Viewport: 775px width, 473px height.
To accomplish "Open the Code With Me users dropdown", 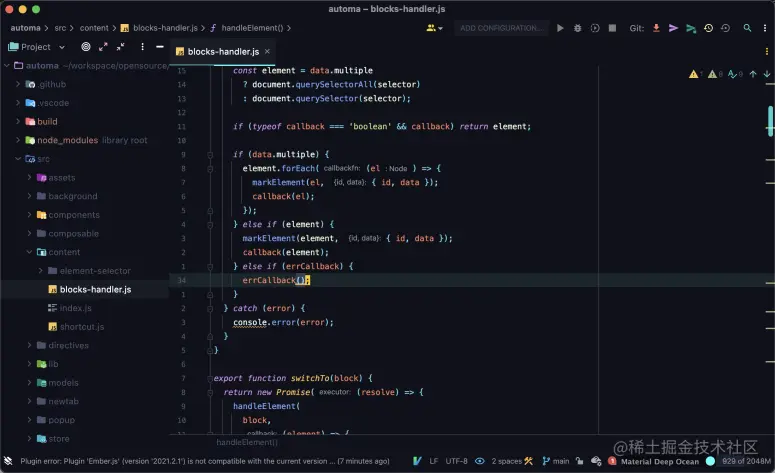I will click(x=434, y=28).
